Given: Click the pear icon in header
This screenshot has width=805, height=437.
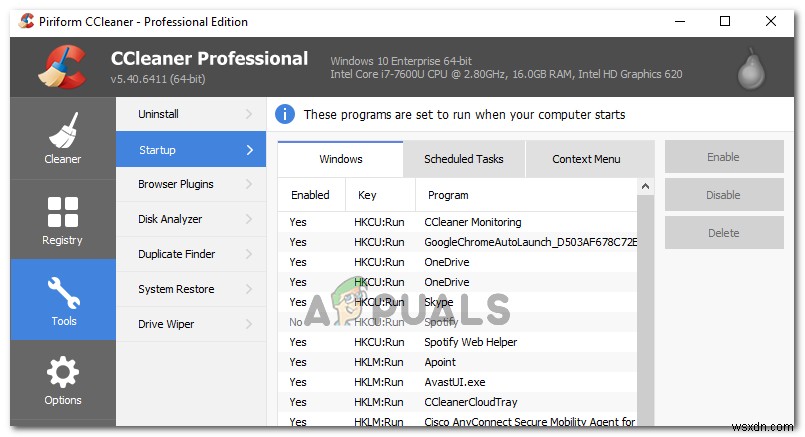Looking at the screenshot, I should point(750,68).
